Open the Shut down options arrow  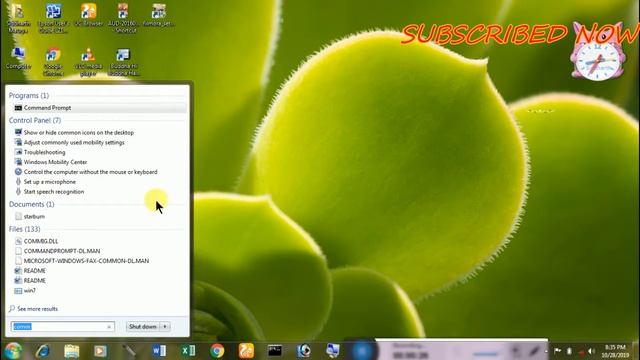click(165, 327)
